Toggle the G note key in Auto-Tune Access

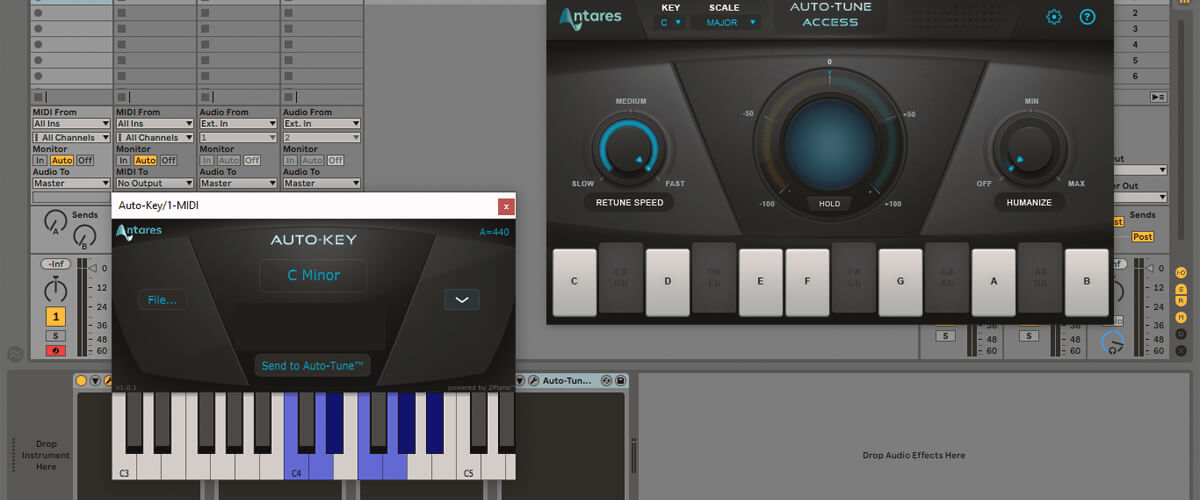901,281
